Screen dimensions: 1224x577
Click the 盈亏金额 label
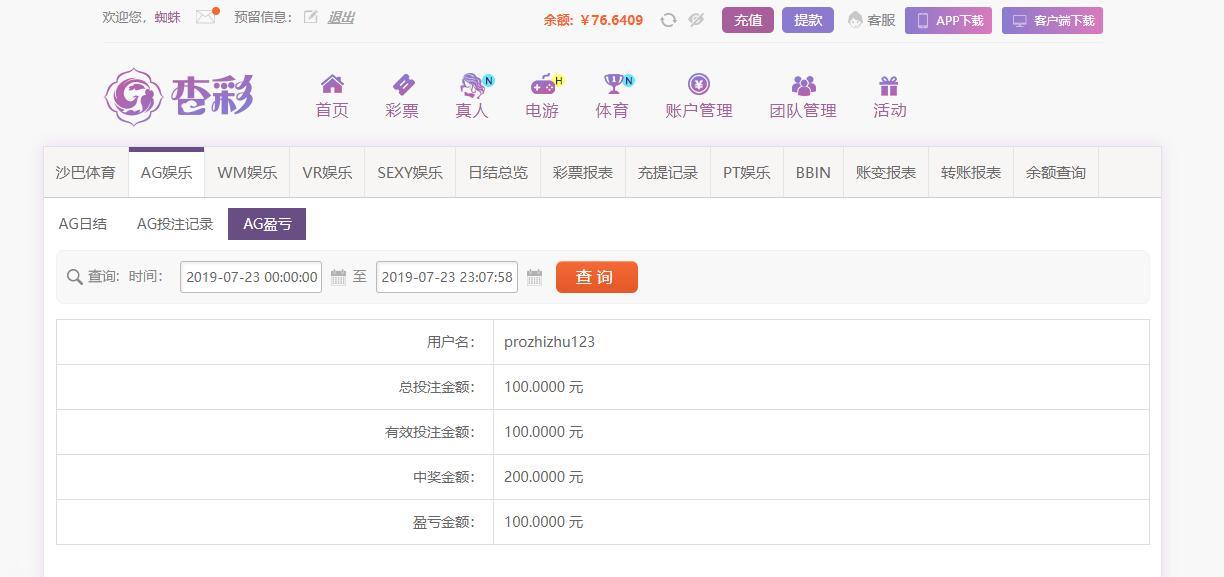click(x=444, y=522)
